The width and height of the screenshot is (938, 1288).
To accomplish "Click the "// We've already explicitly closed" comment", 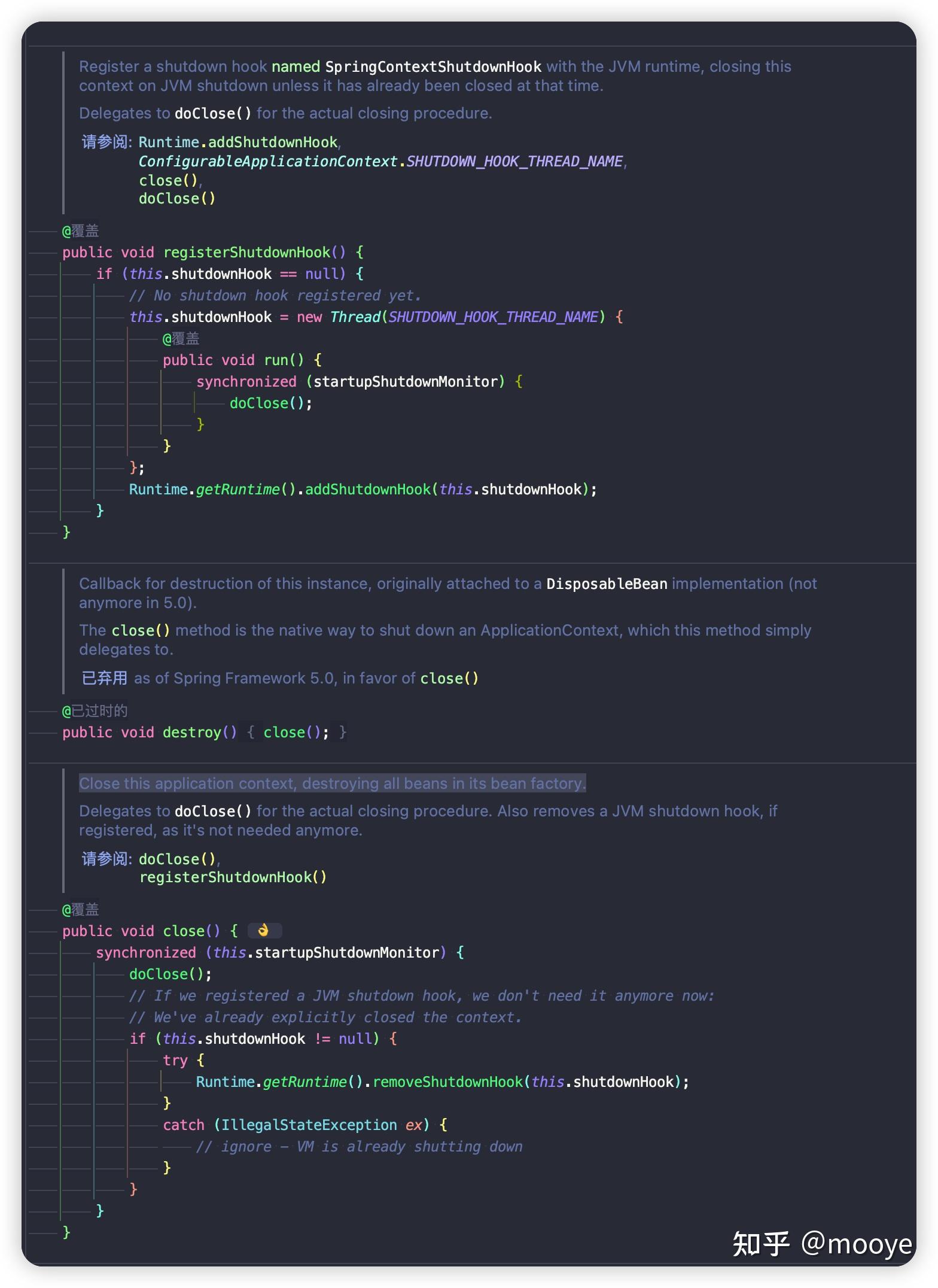I will pos(325,1017).
